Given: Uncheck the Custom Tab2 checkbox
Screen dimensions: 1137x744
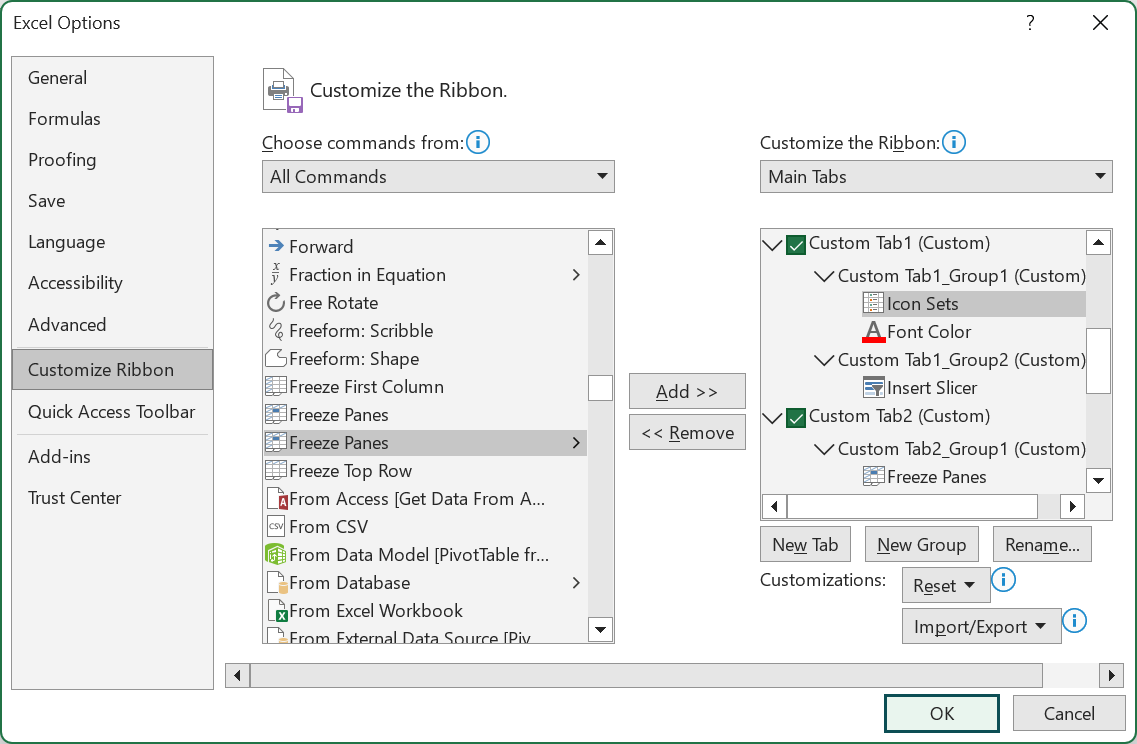Looking at the screenshot, I should coord(796,418).
